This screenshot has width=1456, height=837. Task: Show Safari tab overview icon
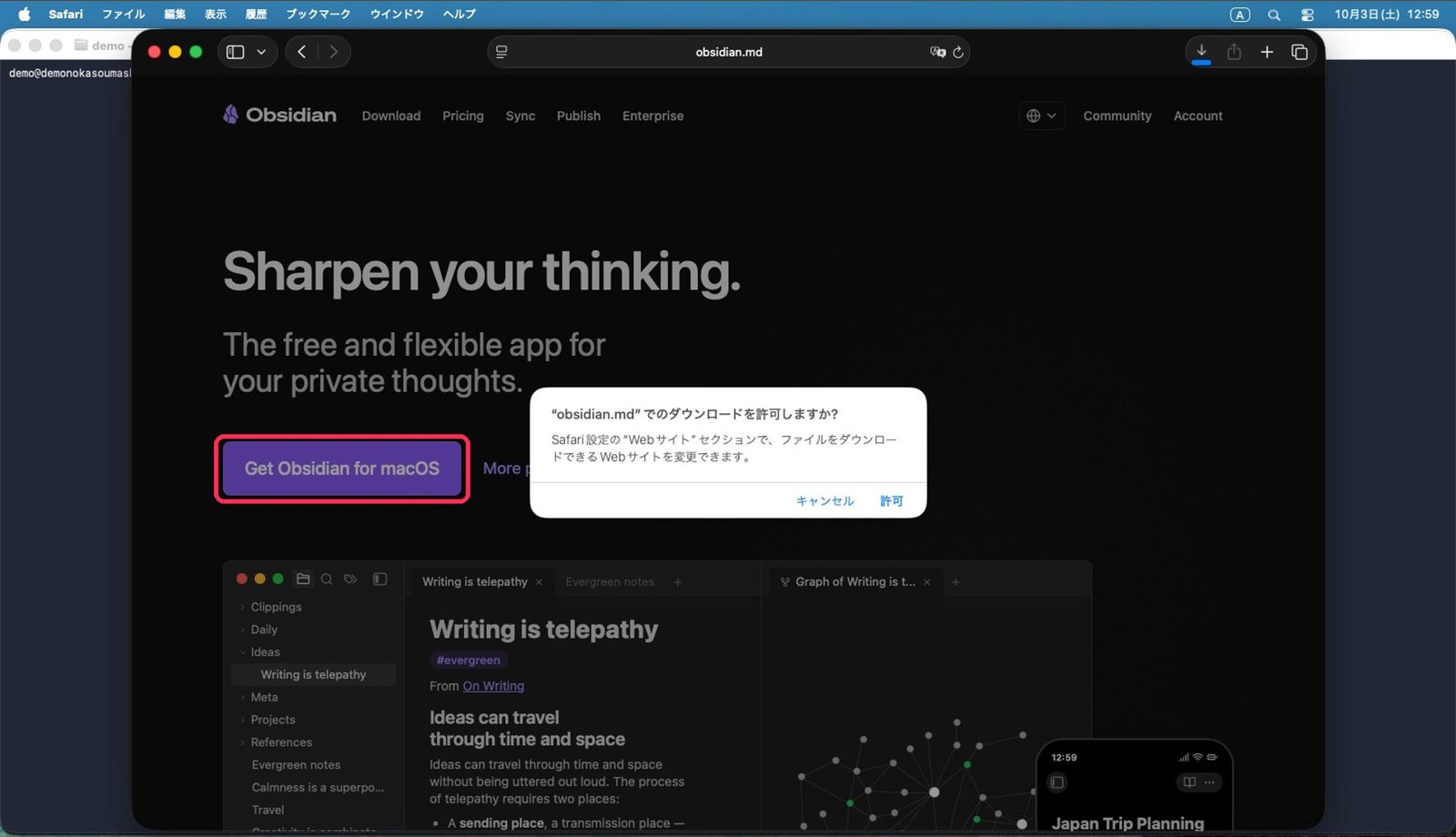(1299, 52)
